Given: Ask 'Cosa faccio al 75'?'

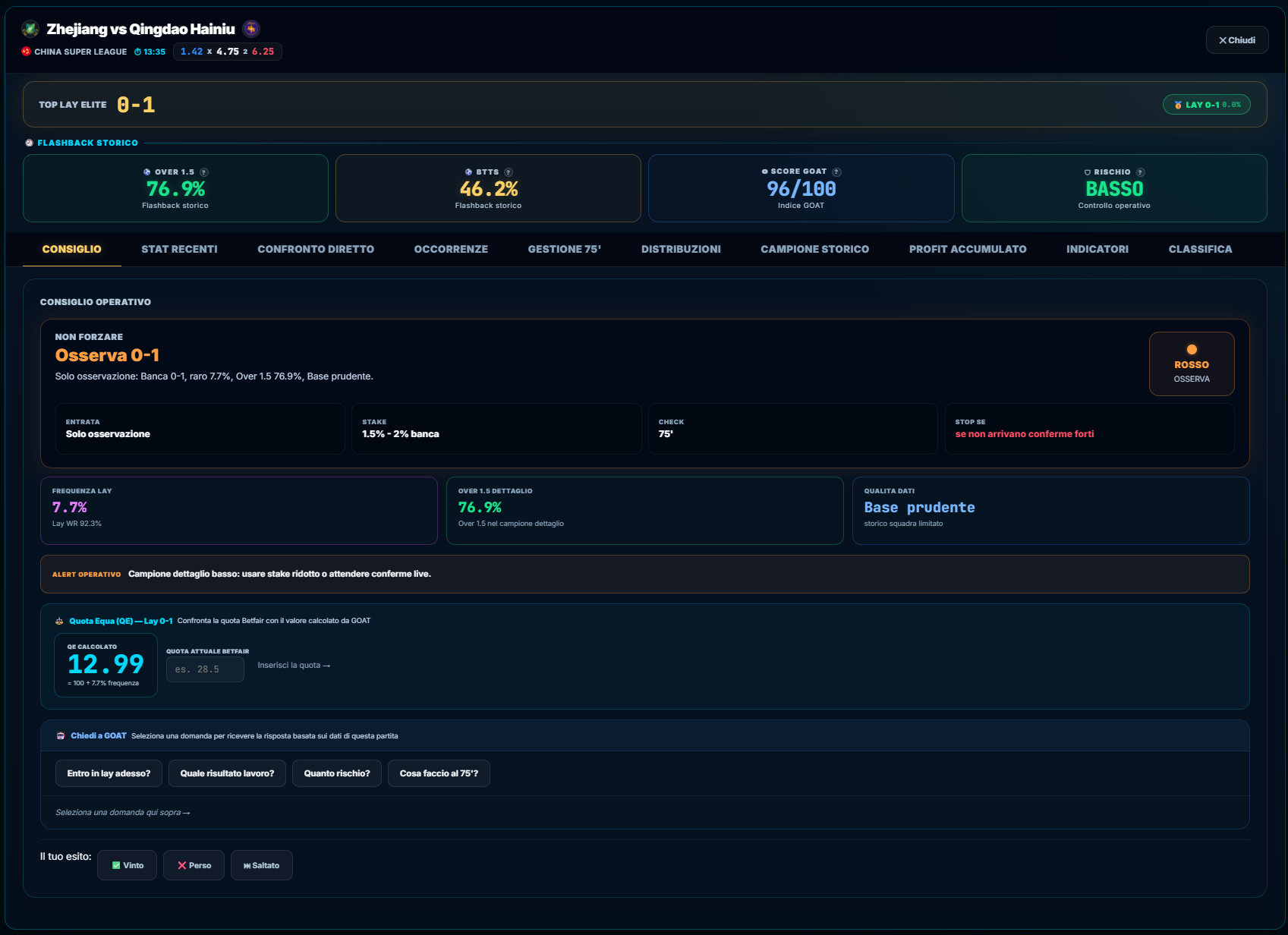Looking at the screenshot, I should pyautogui.click(x=439, y=773).
